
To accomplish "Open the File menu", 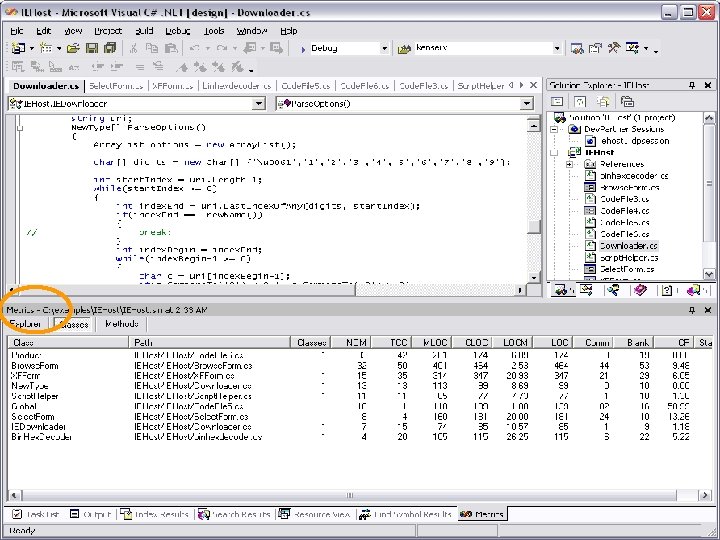I will 17,31.
